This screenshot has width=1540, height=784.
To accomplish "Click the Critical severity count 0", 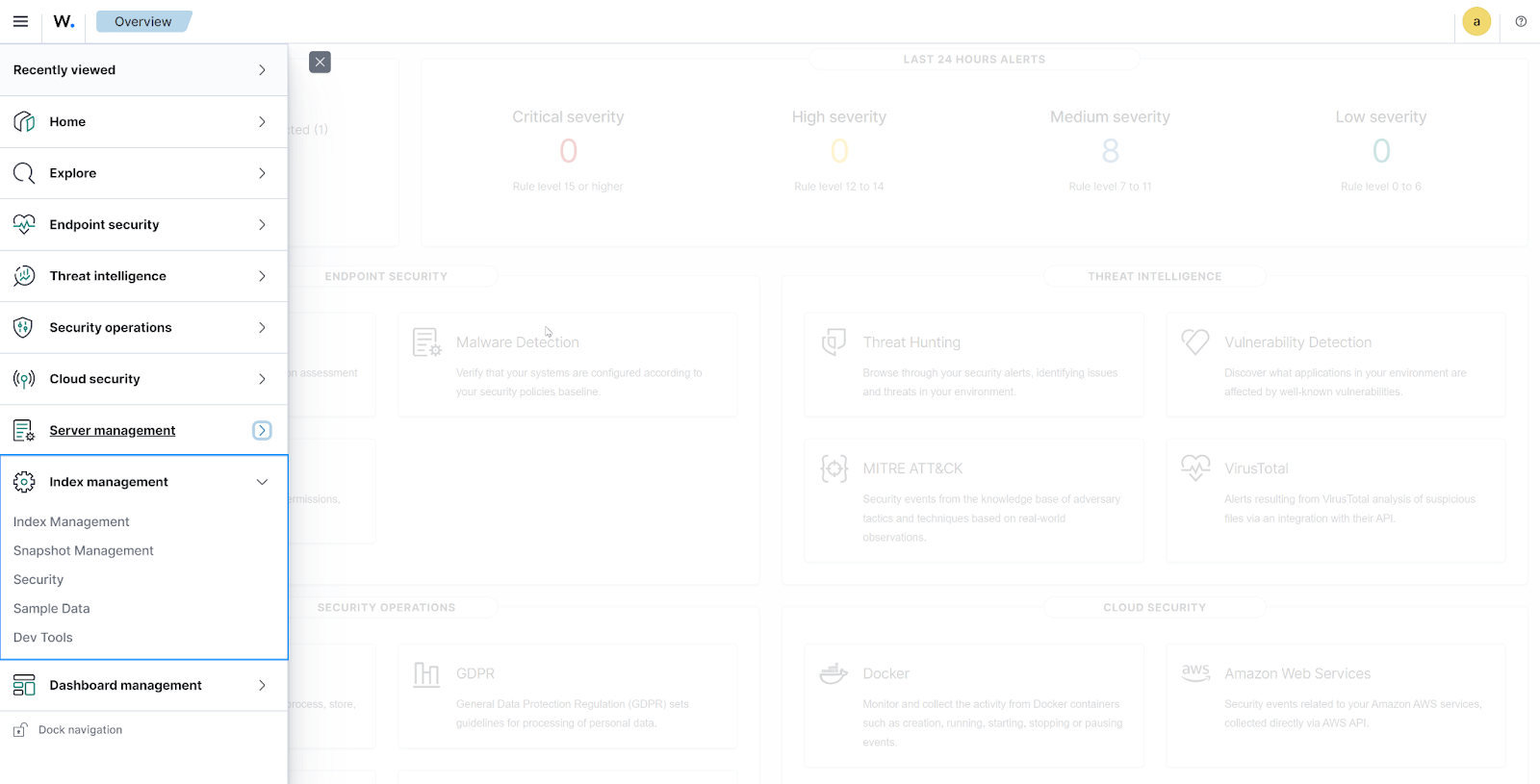I will tap(569, 151).
